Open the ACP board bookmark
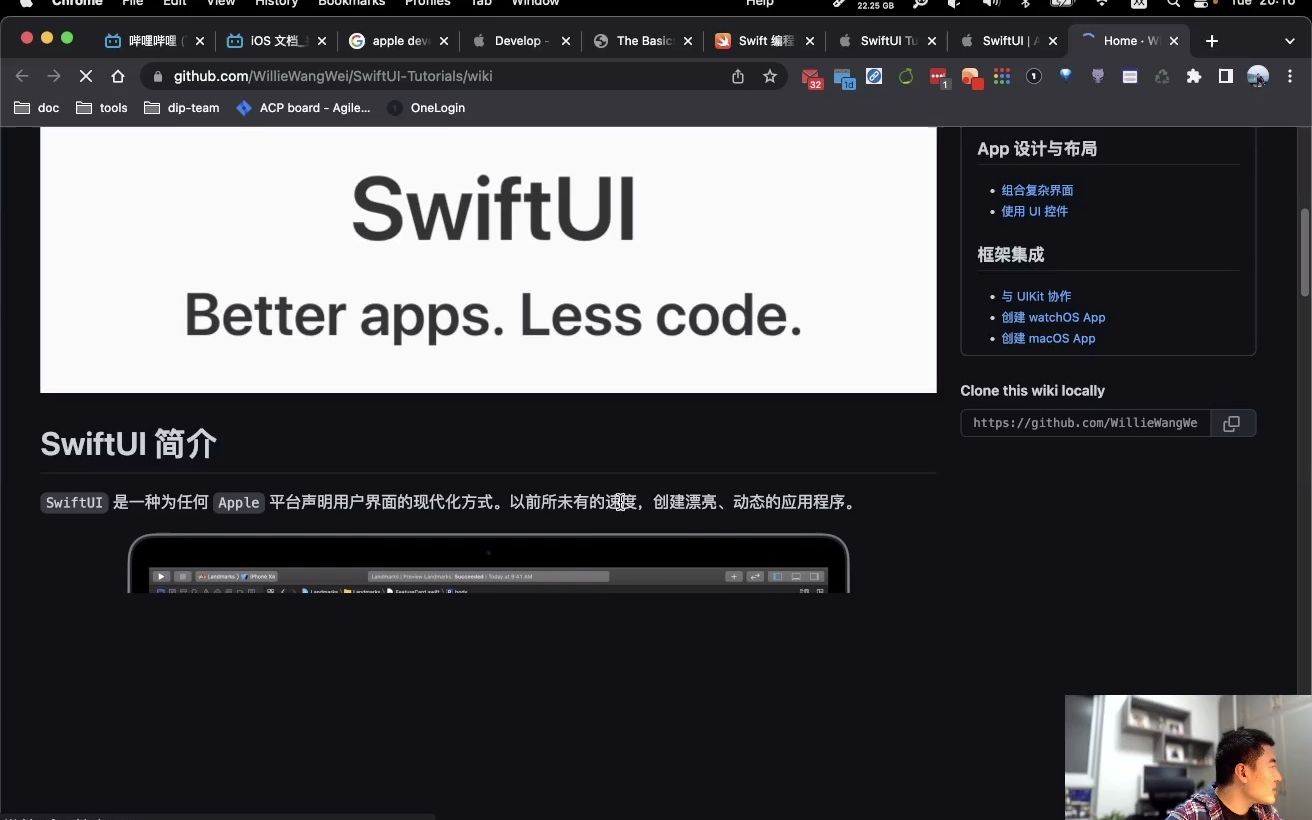Screen dimensions: 1312x820 click(303, 108)
